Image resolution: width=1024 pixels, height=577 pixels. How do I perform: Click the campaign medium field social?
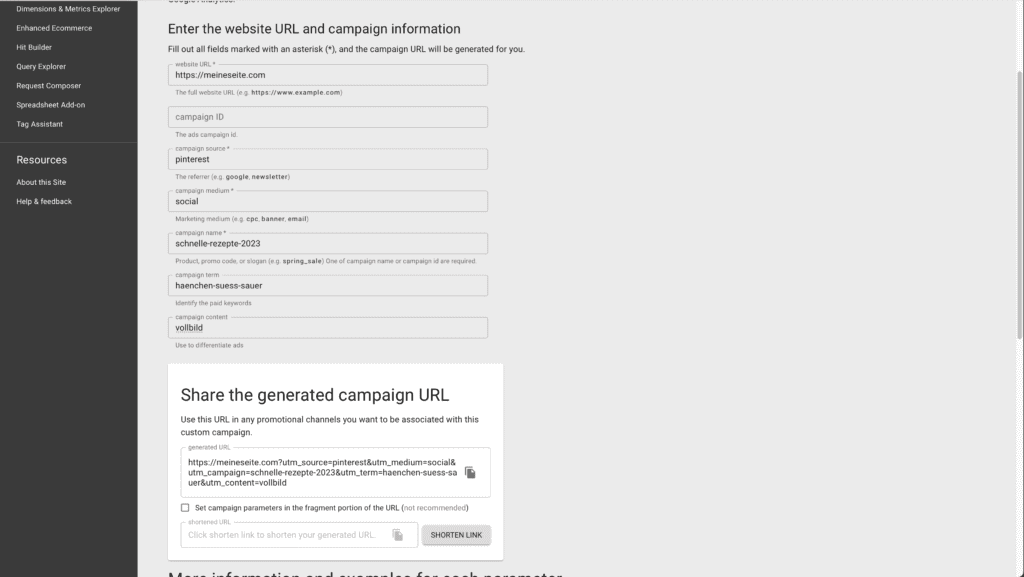tap(328, 201)
